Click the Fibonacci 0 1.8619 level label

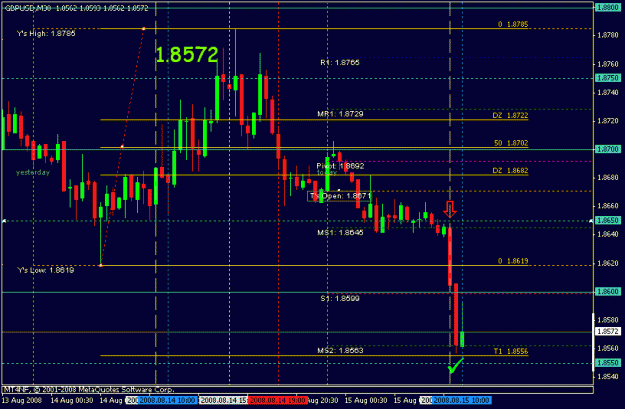pyautogui.click(x=513, y=261)
